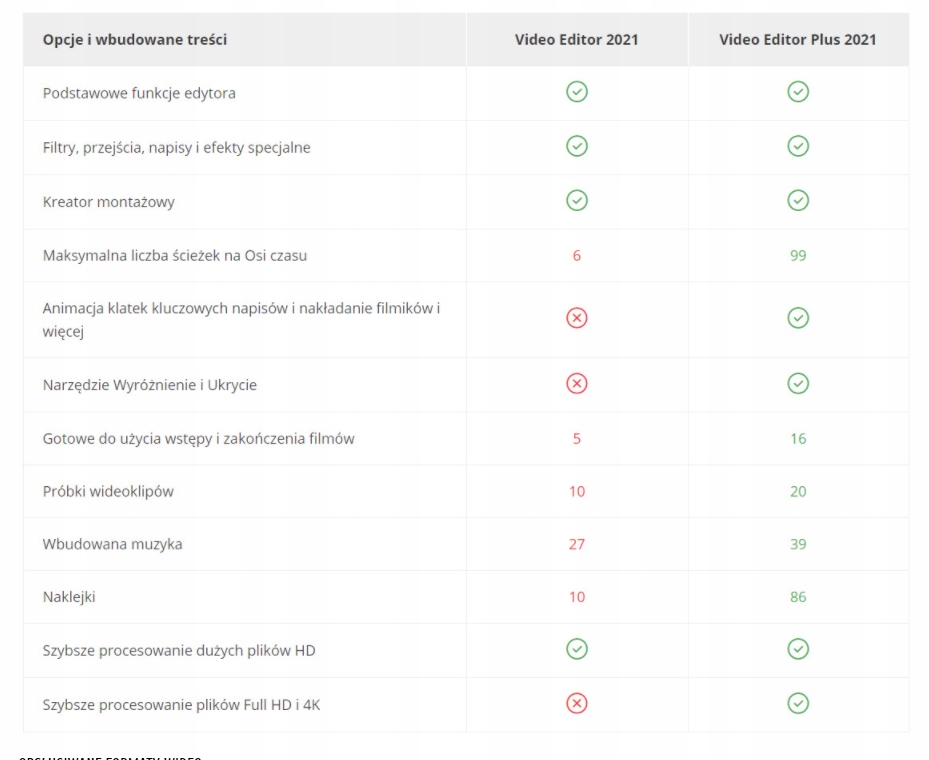
Task: Click the value 86 in the Naklejki row
Action: point(798,597)
